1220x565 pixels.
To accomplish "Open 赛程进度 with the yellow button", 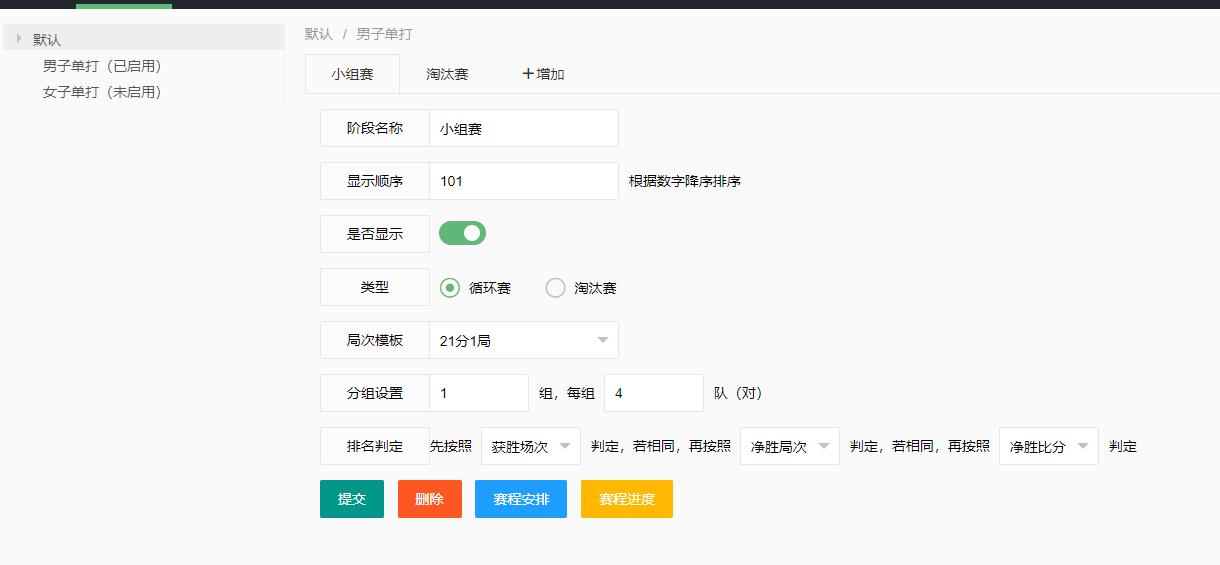I will pos(627,499).
